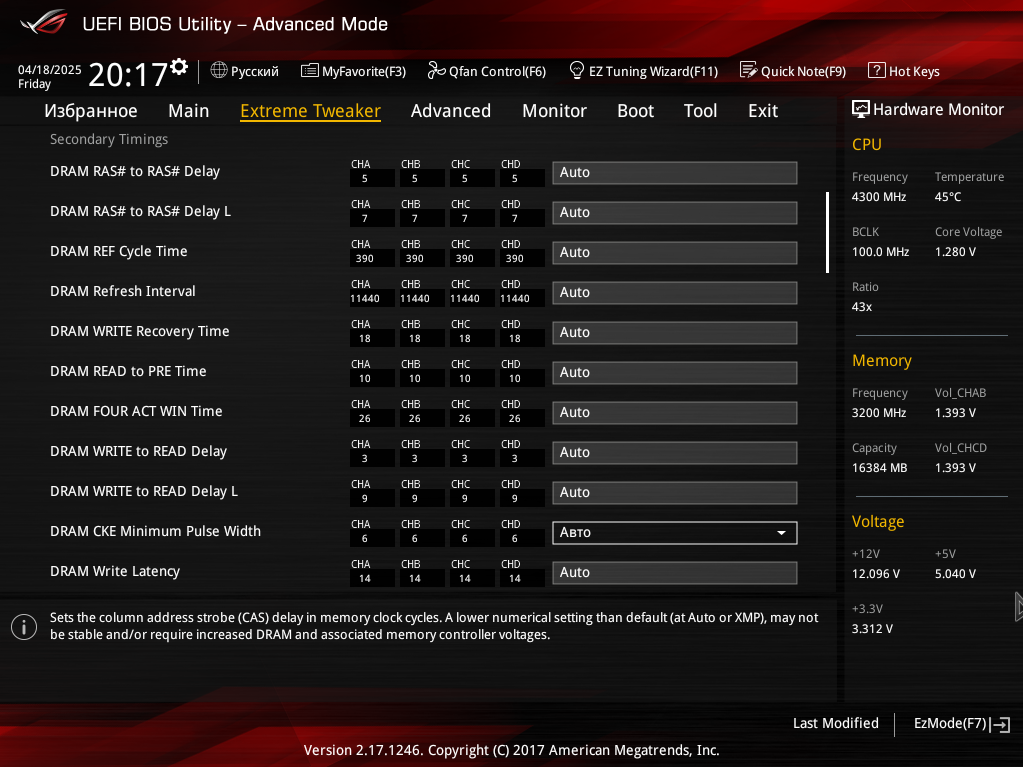Launch EZ Tuning Wizard lightbulb icon

pos(577,70)
